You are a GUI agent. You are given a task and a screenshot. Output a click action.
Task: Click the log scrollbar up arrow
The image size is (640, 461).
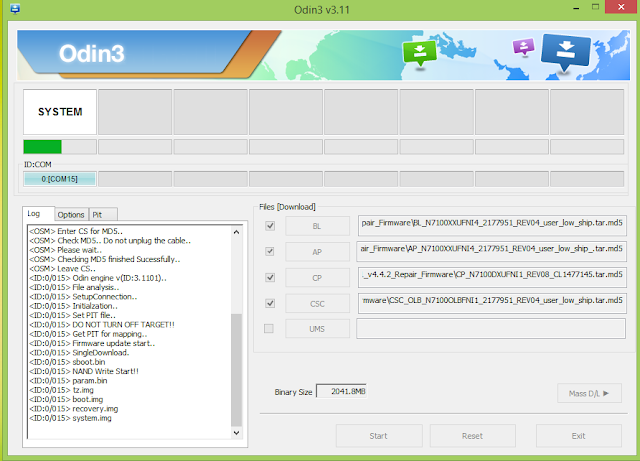coord(236,232)
